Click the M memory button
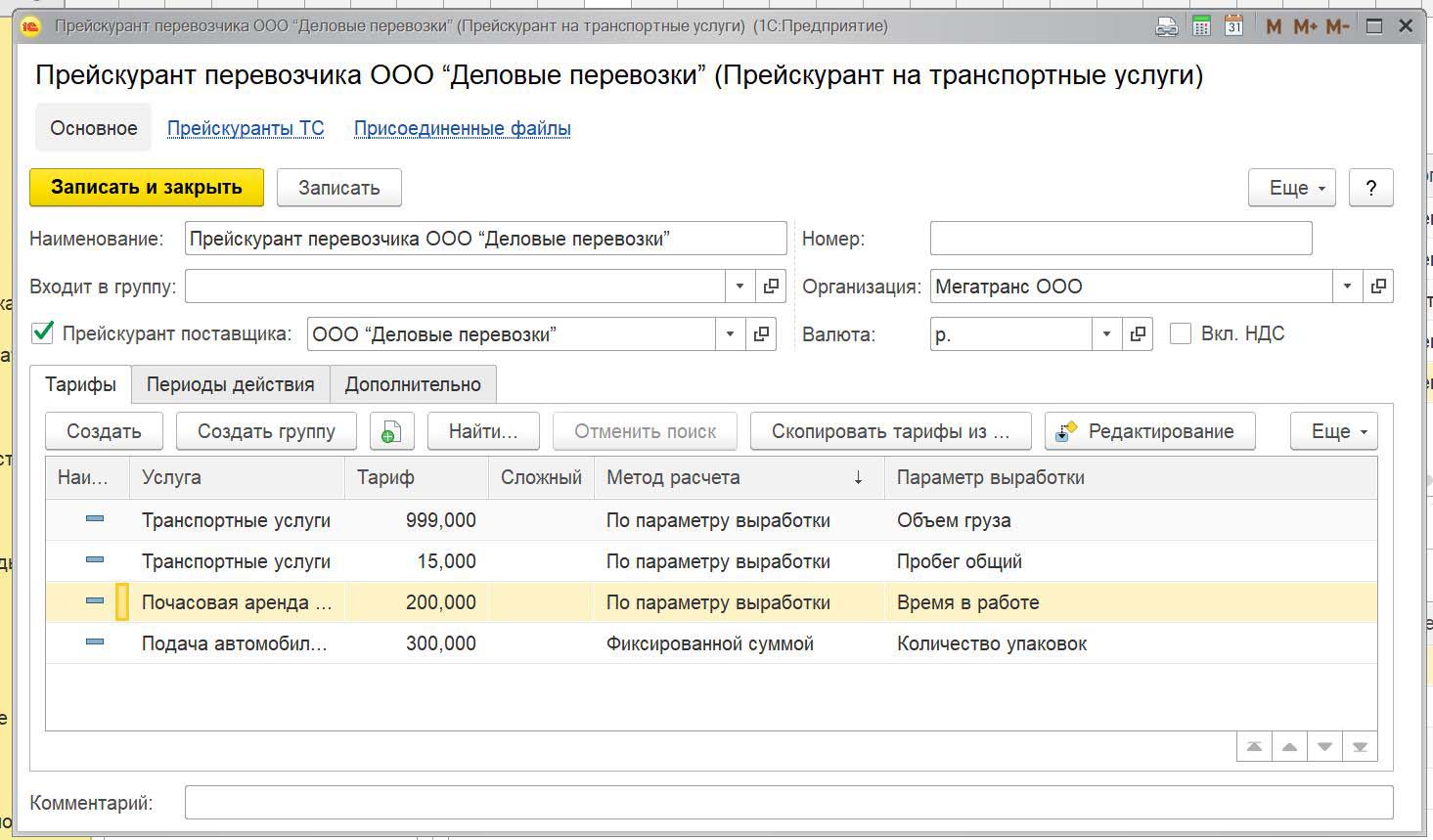The height and width of the screenshot is (840, 1433). tap(1273, 26)
